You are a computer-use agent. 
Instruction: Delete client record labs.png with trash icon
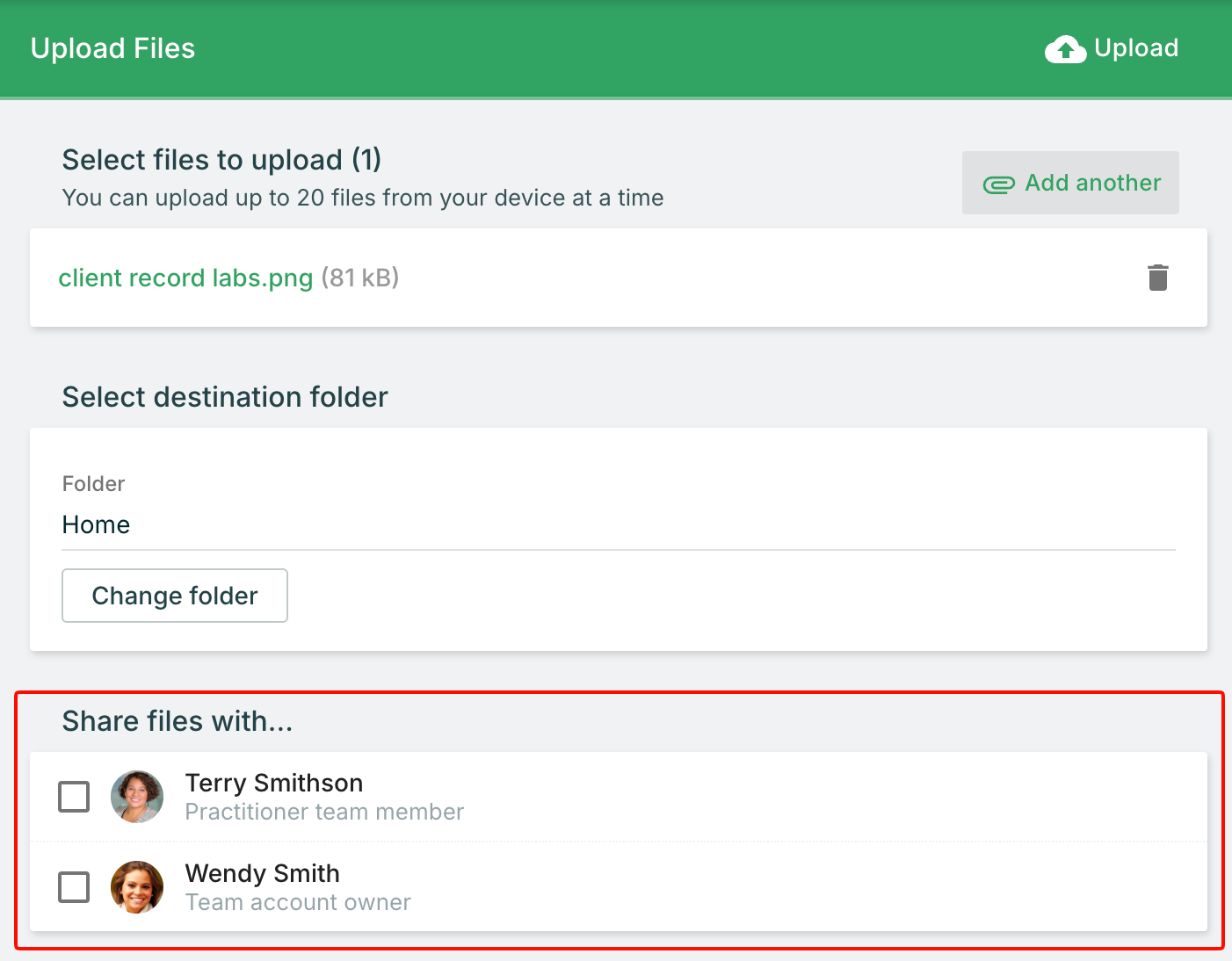click(x=1157, y=278)
